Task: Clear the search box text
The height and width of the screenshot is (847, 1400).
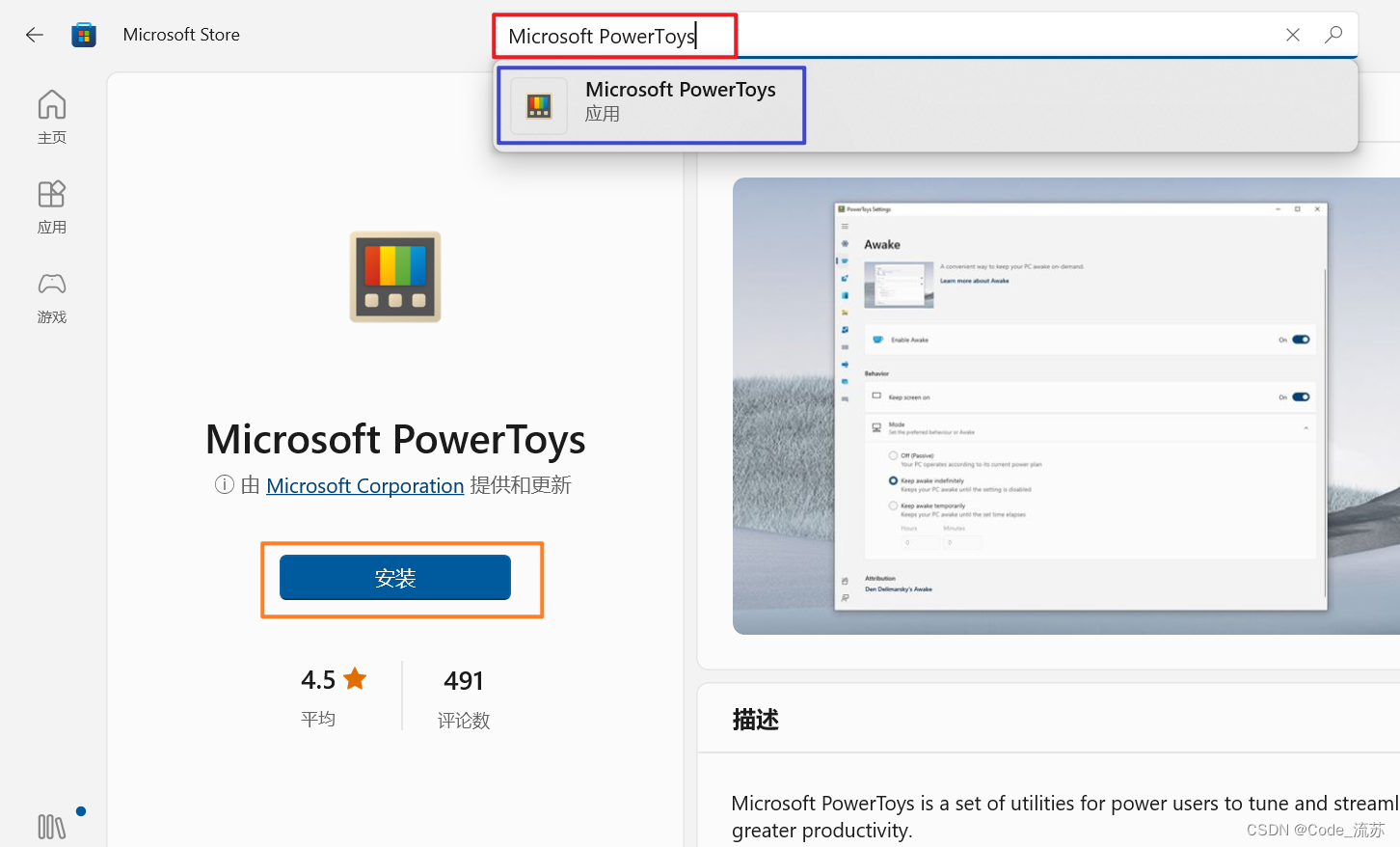Action: tap(1293, 35)
